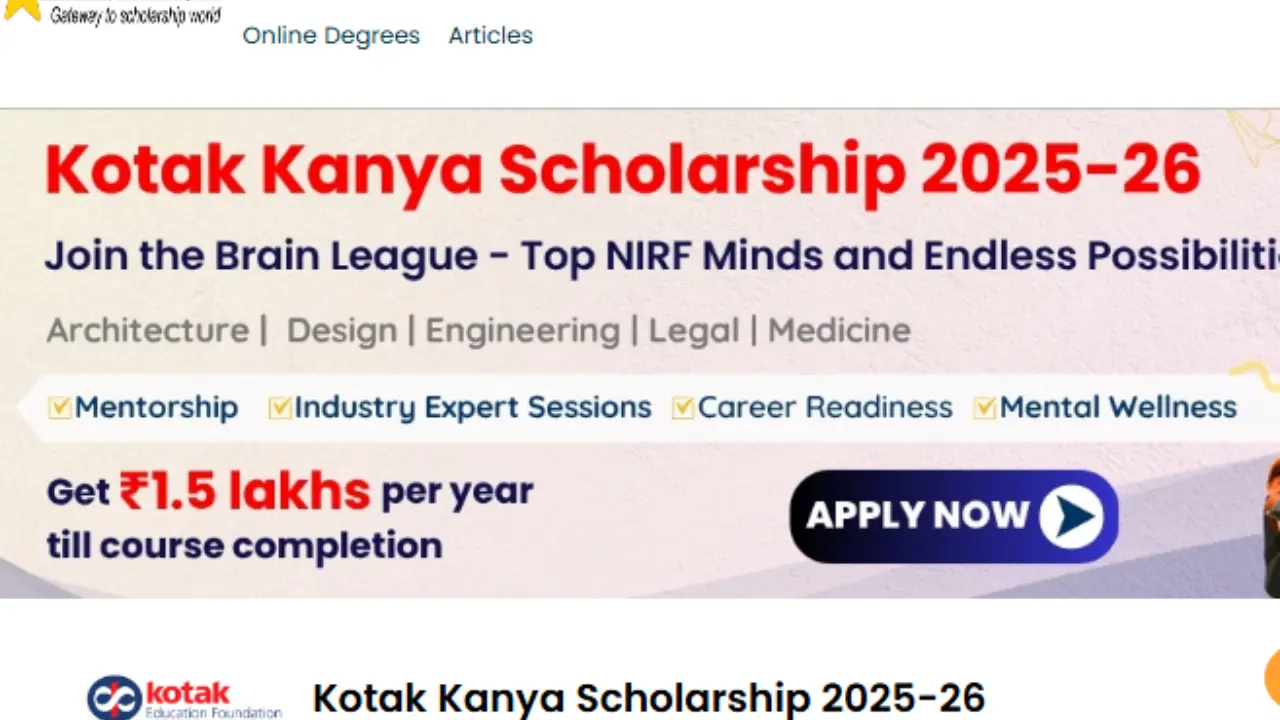The height and width of the screenshot is (720, 1280).
Task: Select the Mental Wellness feature badge
Action: tap(1105, 407)
